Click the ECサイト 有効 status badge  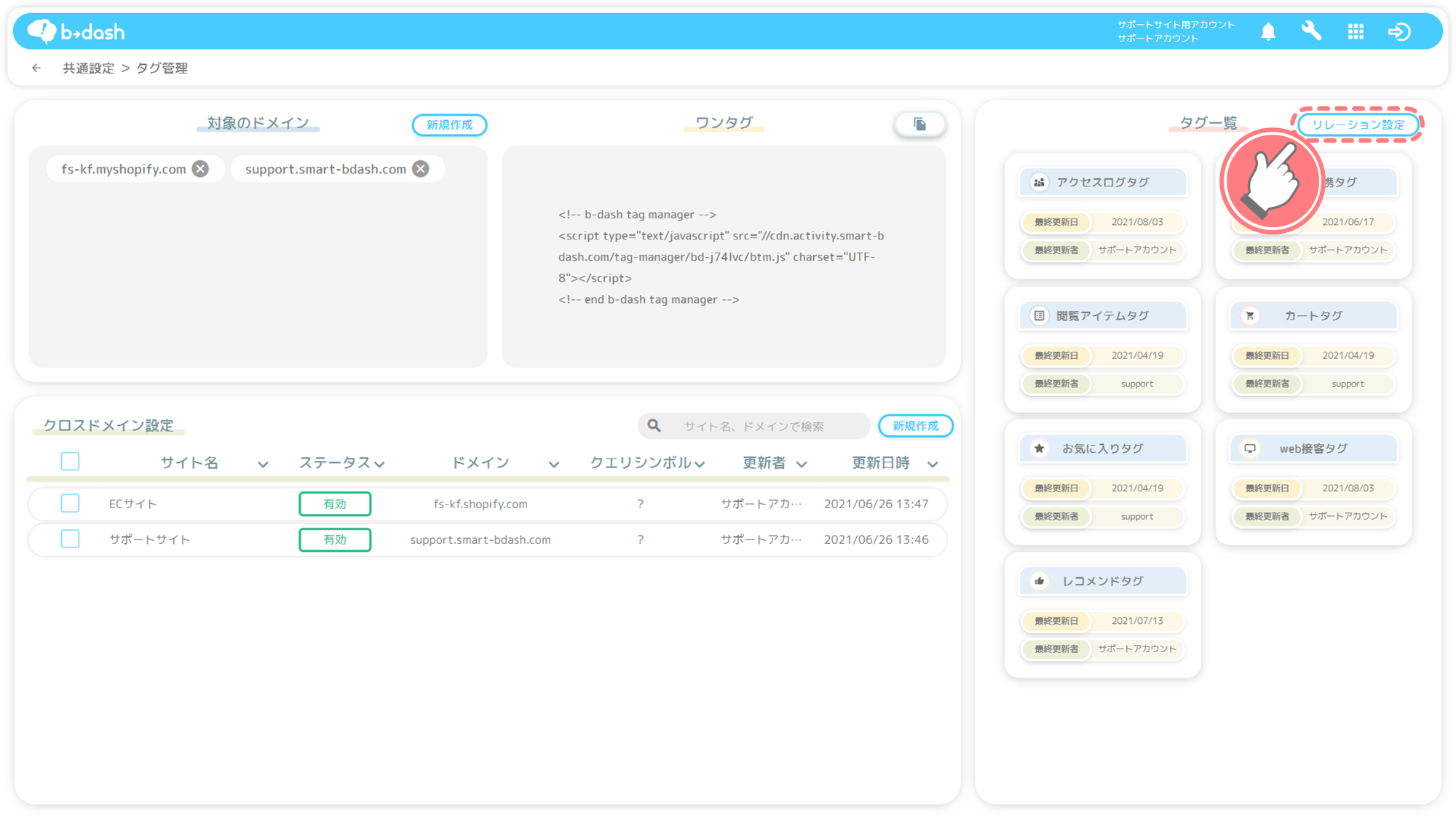coord(335,504)
